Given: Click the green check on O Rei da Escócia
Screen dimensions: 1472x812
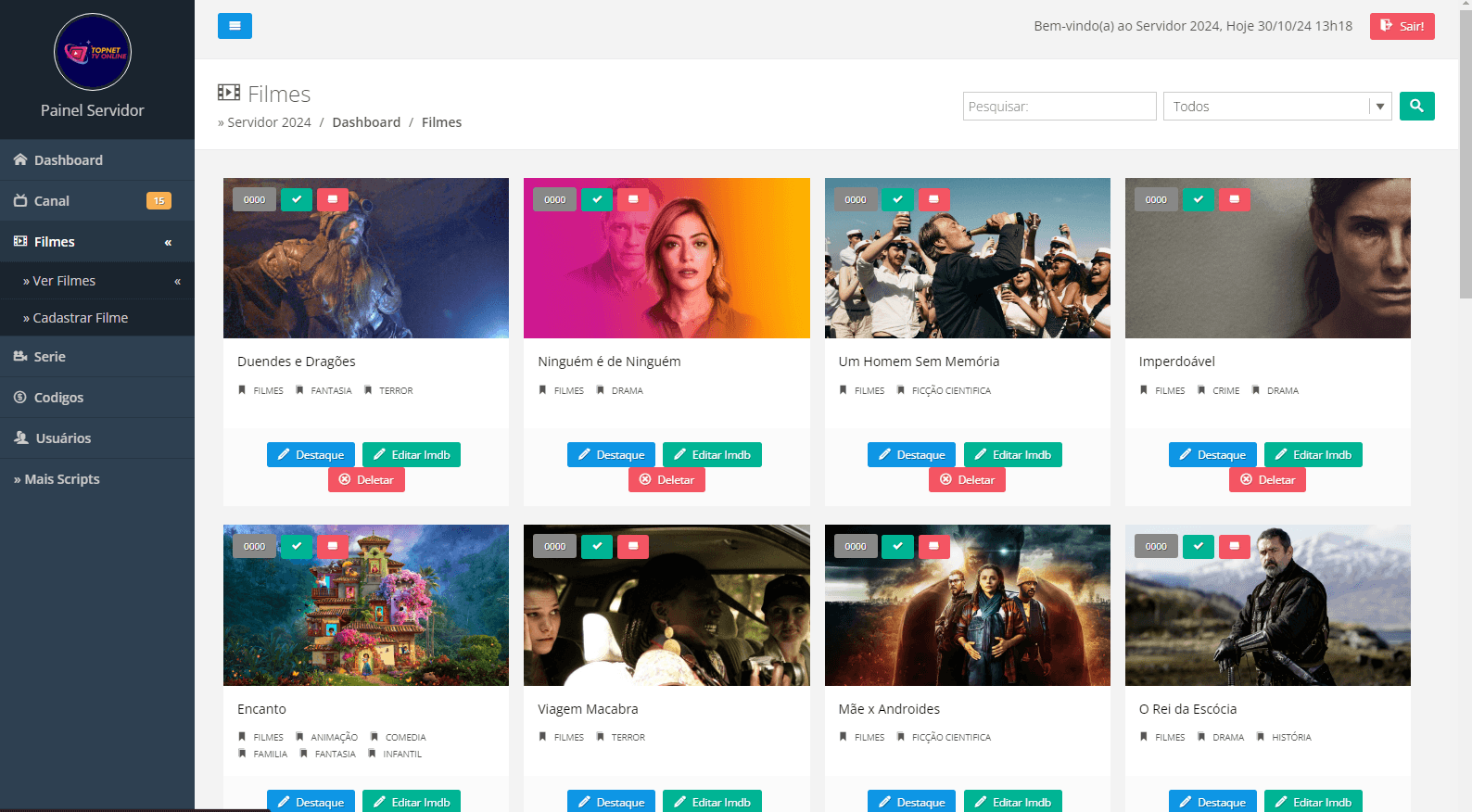Looking at the screenshot, I should tap(1199, 546).
